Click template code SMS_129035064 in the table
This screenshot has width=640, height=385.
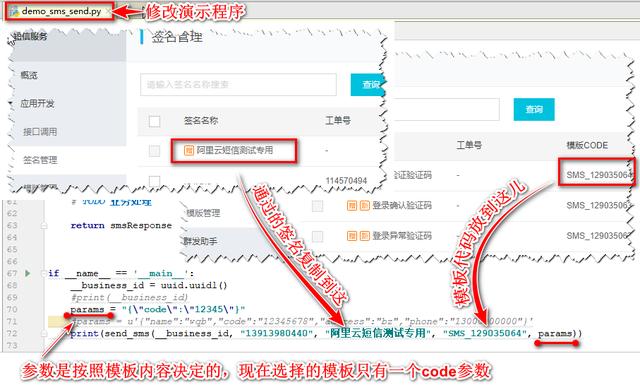tap(599, 175)
